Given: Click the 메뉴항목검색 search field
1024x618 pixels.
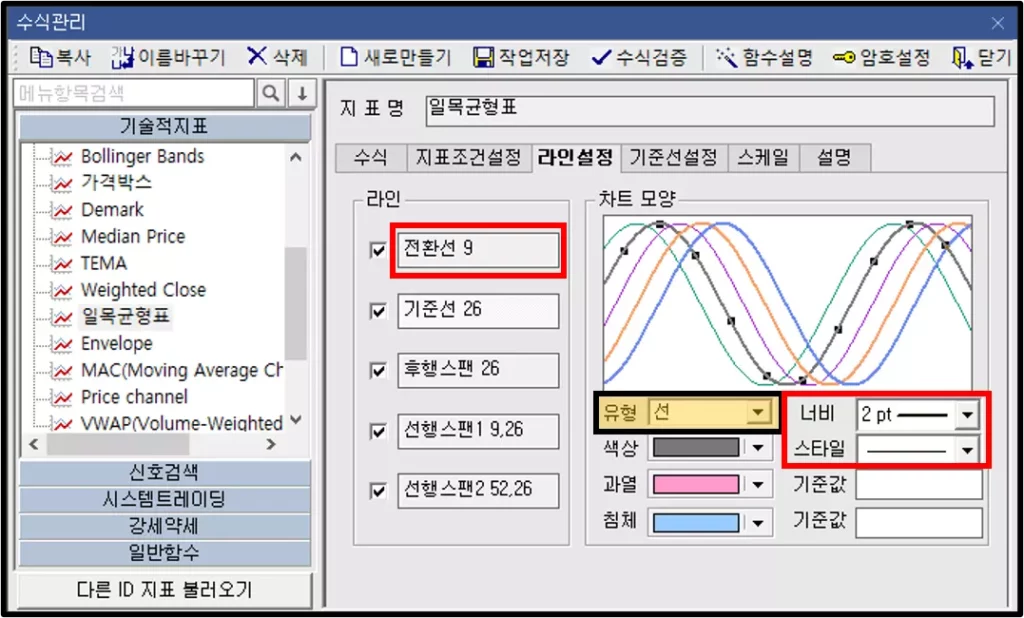Looking at the screenshot, I should (x=134, y=93).
